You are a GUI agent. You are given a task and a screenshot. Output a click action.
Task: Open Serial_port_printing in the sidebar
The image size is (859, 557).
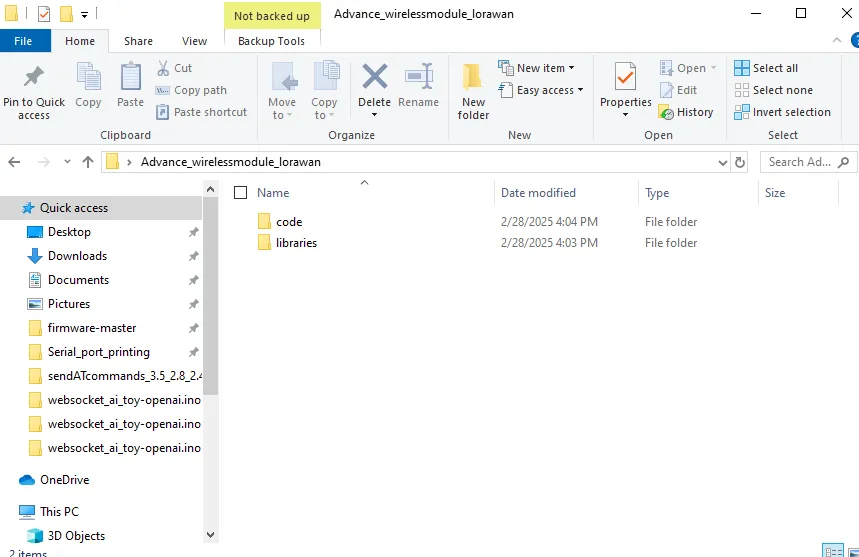[99, 352]
